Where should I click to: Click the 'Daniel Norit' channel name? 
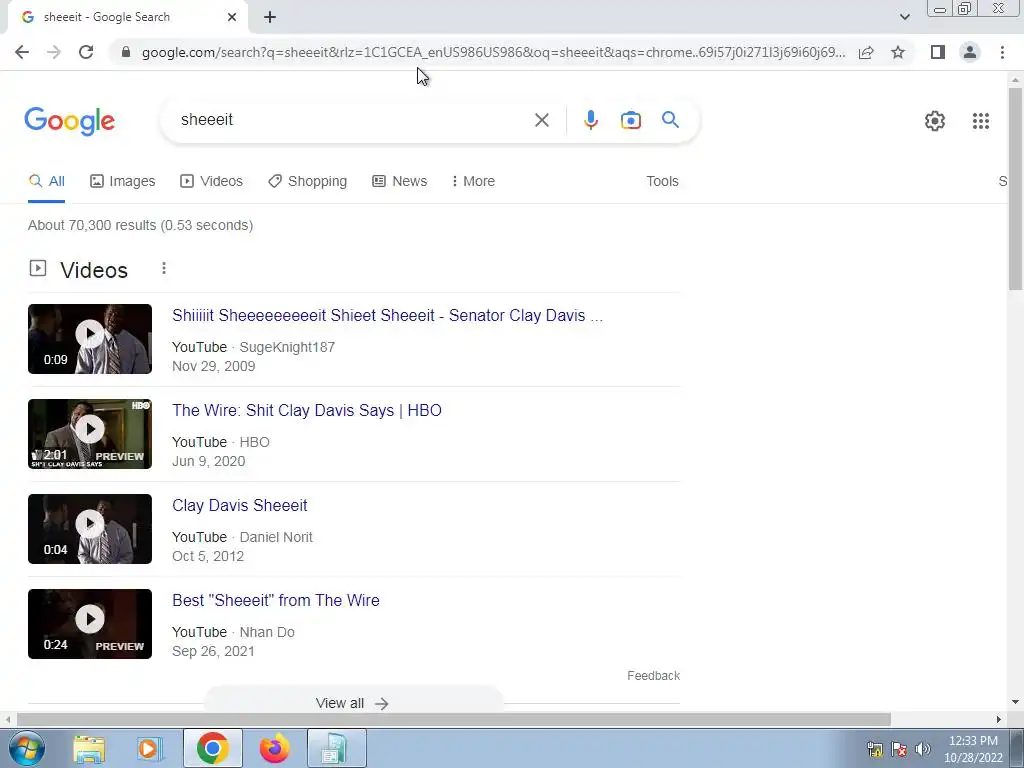[x=276, y=537]
